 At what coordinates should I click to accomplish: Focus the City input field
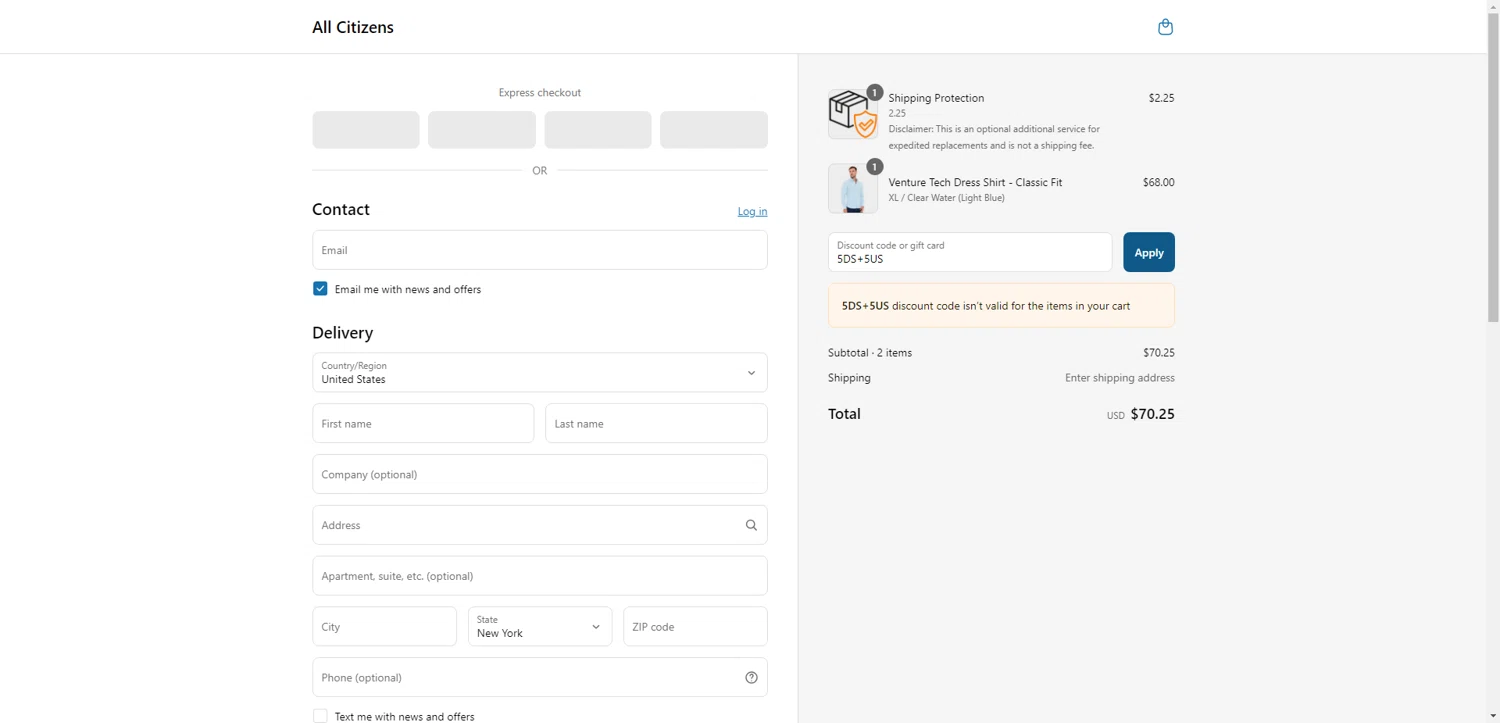coord(384,626)
